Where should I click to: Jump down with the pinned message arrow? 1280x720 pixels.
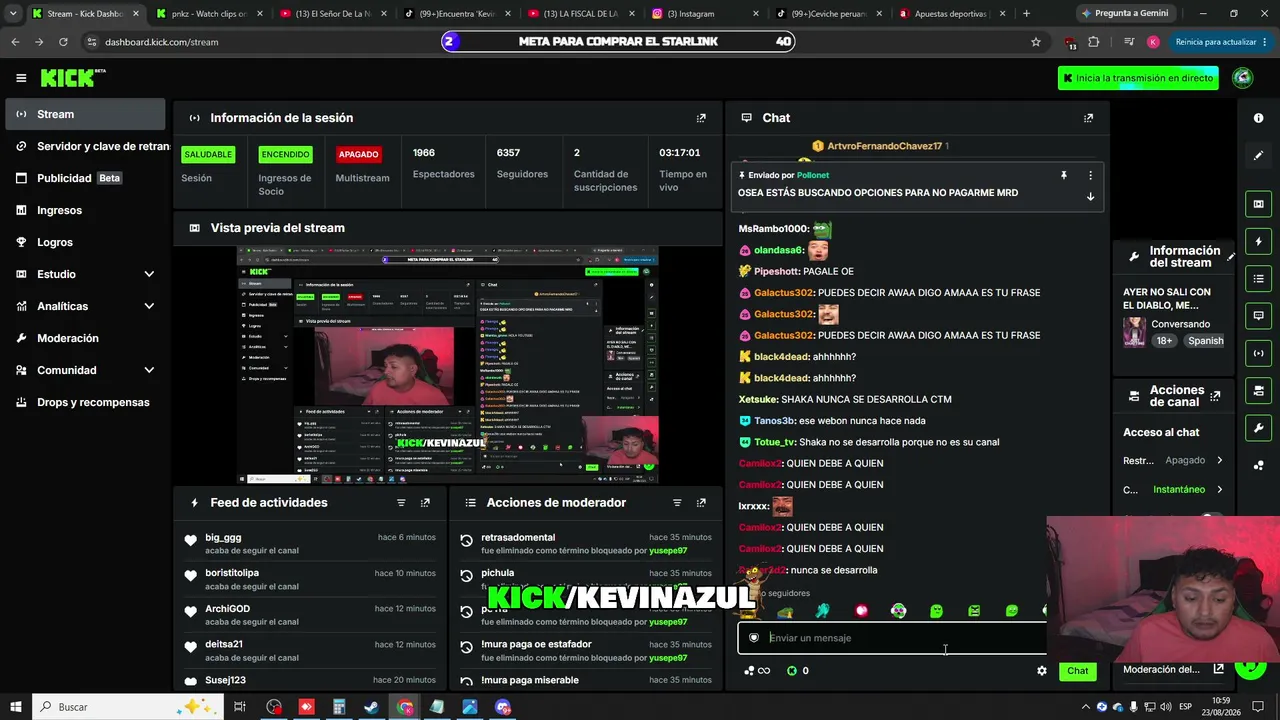[x=1090, y=197]
